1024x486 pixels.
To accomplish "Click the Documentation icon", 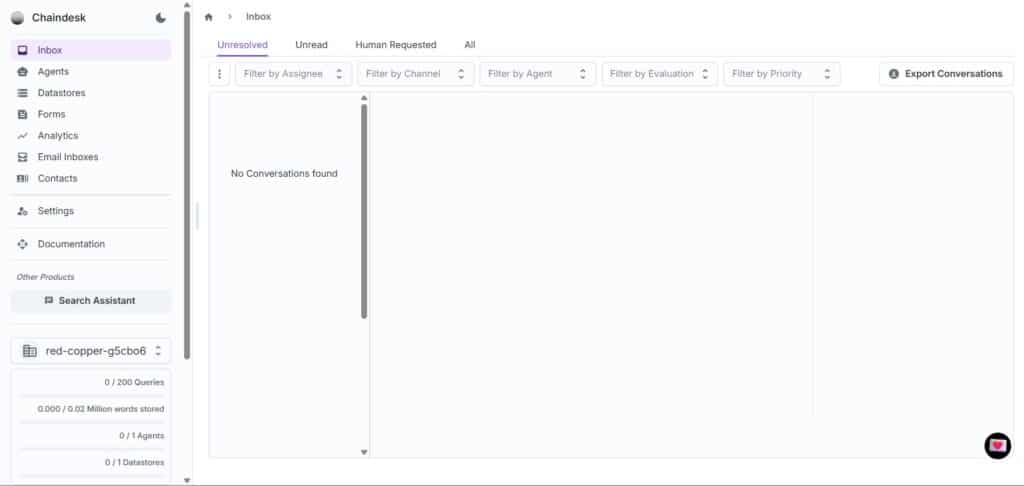I will pyautogui.click(x=22, y=244).
